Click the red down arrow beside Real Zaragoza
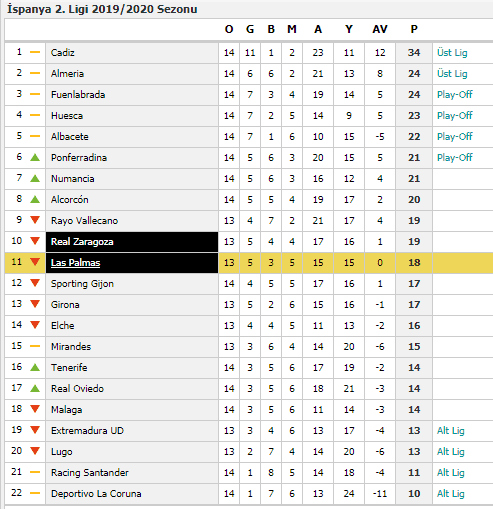 35,241
